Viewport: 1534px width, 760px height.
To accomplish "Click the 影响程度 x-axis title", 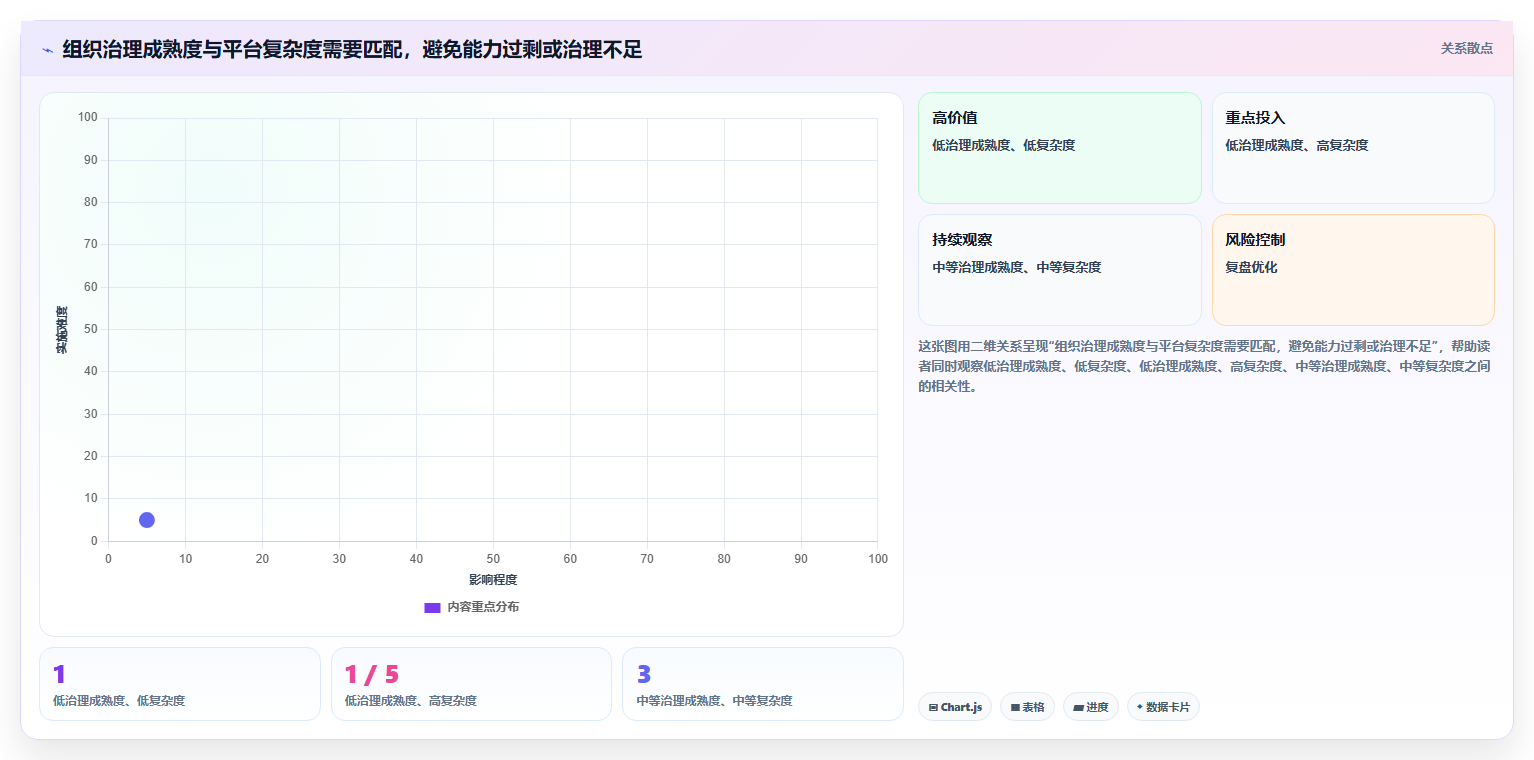I will [x=493, y=580].
